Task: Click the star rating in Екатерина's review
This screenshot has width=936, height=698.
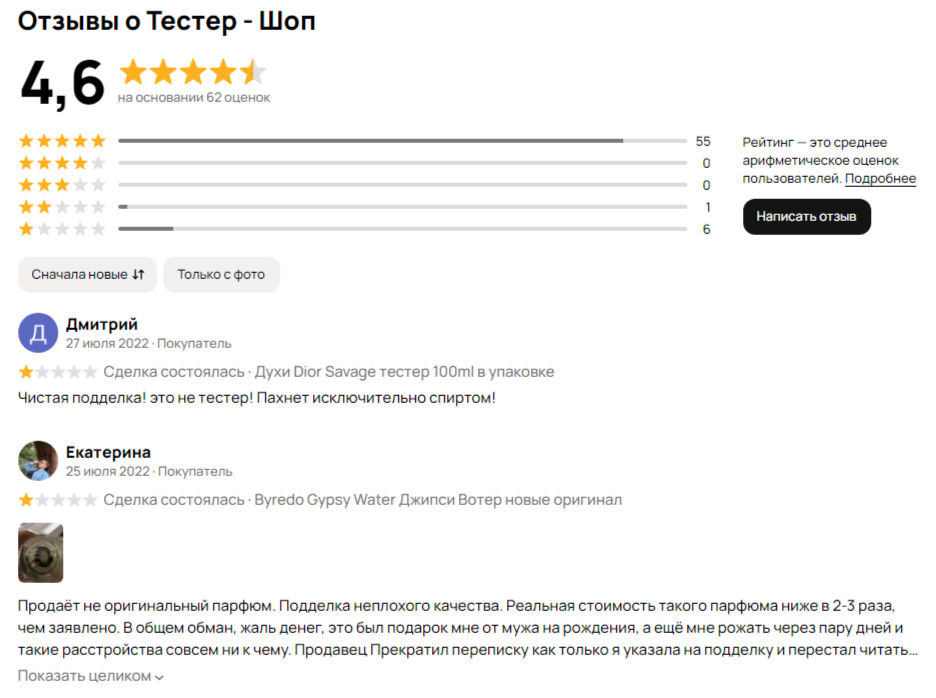Action: pyautogui.click(x=58, y=500)
